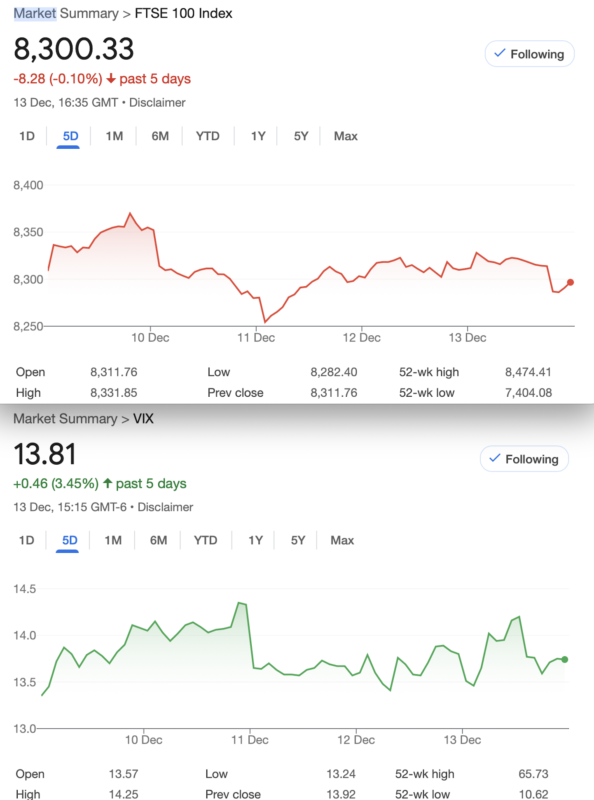This screenshot has height=800, width=594.
Task: Open Disclaimer link under FTSE 100 timestamp
Action: pos(157,103)
